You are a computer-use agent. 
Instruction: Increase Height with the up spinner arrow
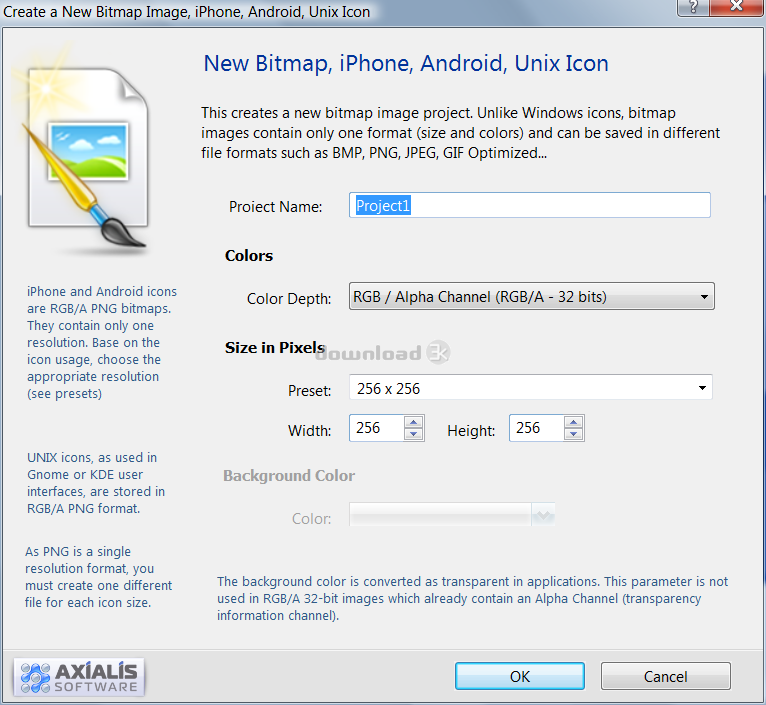[574, 422]
